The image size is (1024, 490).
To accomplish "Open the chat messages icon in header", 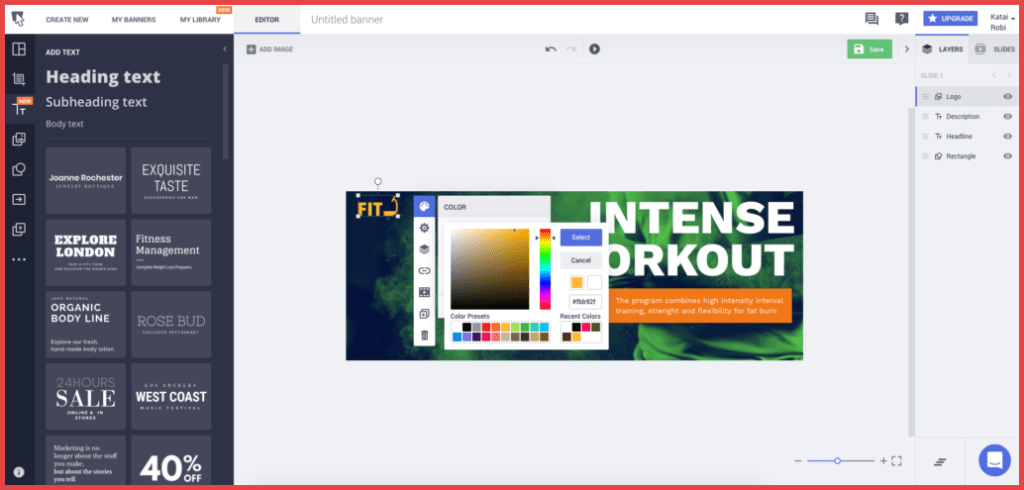I will 871,18.
